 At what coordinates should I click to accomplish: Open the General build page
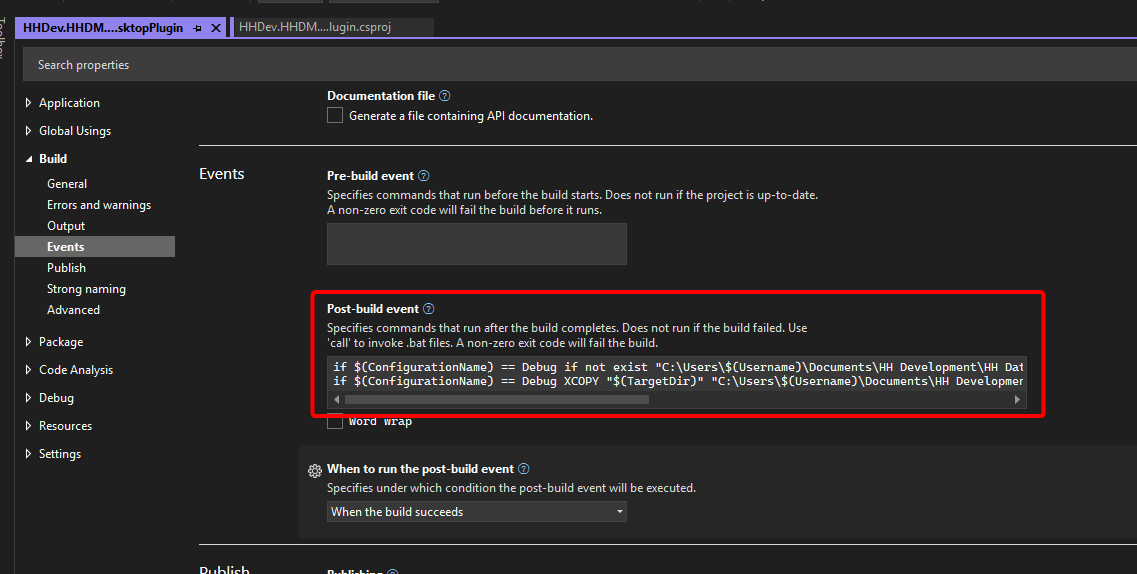(x=67, y=184)
